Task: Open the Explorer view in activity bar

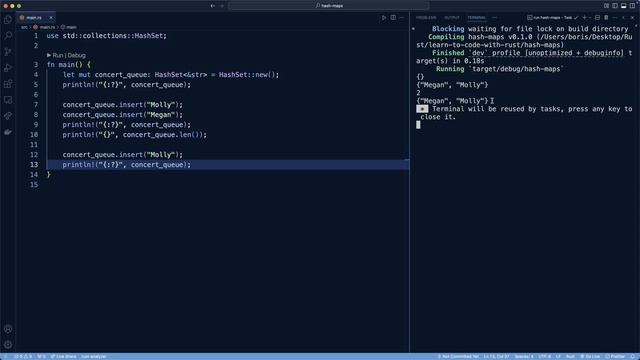Action: 8,20
